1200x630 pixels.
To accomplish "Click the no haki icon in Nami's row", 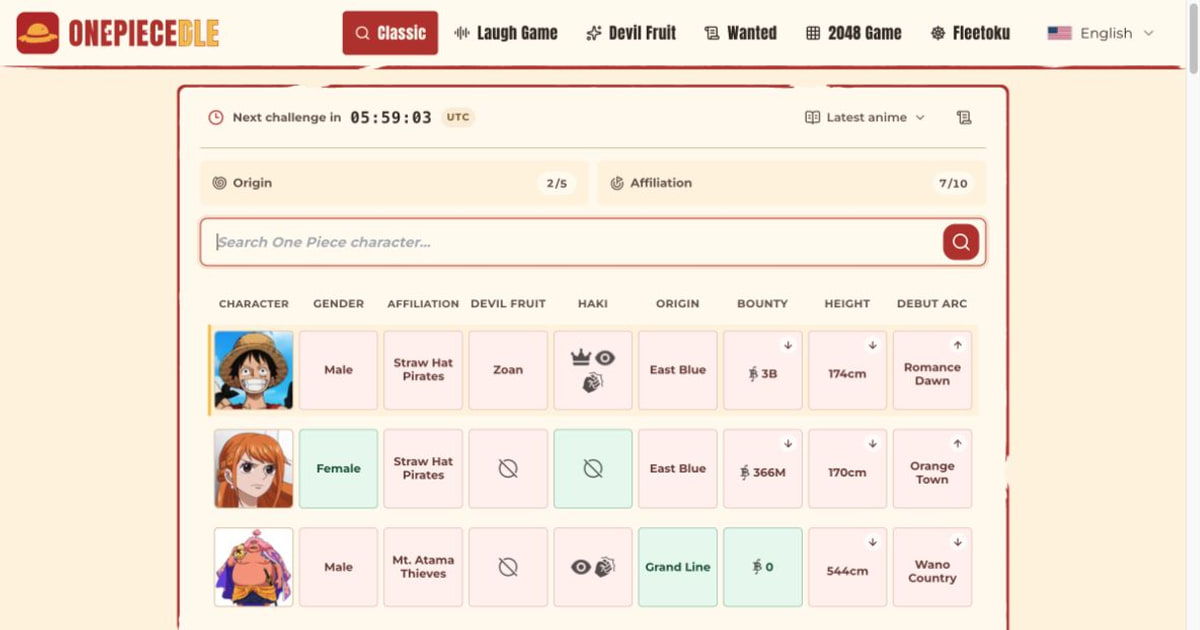I will pyautogui.click(x=593, y=468).
